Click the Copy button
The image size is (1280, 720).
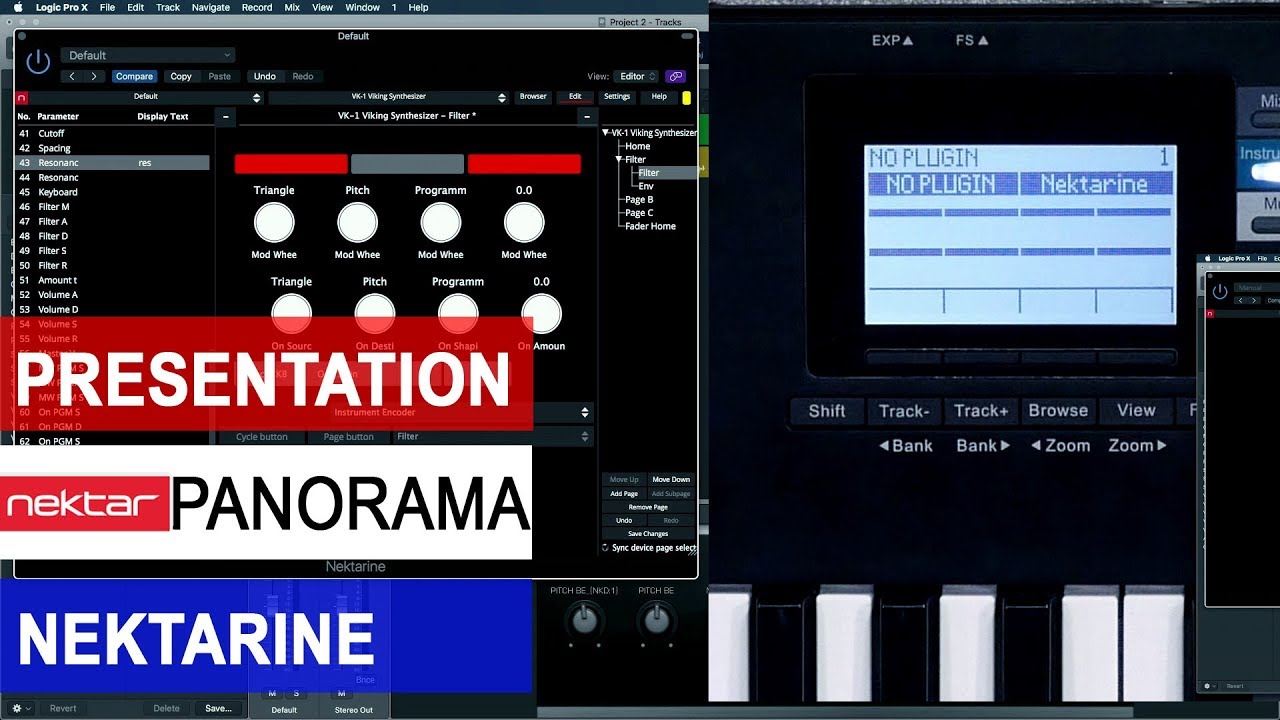point(181,76)
